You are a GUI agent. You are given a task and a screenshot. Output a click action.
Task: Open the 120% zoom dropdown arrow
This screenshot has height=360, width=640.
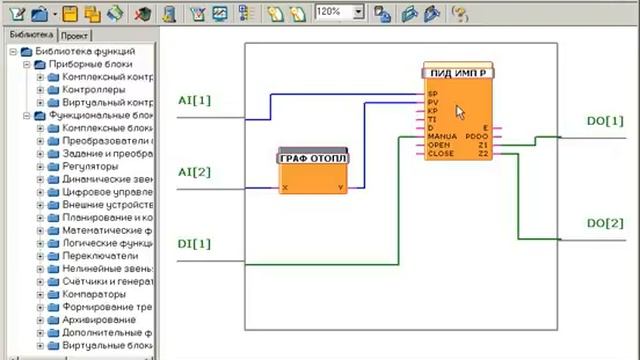point(358,12)
